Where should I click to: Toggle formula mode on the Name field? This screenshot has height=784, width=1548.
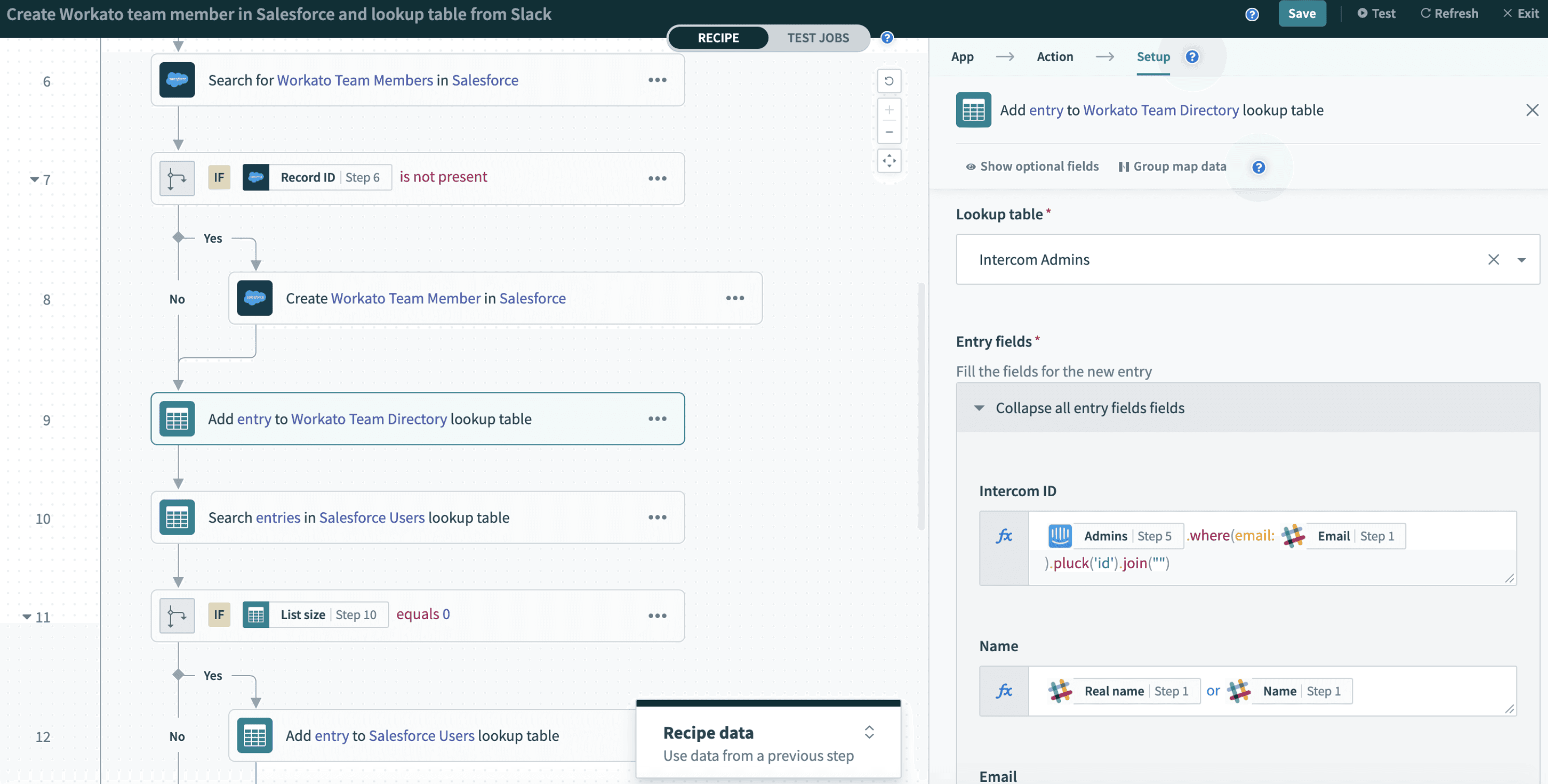pyautogui.click(x=1004, y=691)
